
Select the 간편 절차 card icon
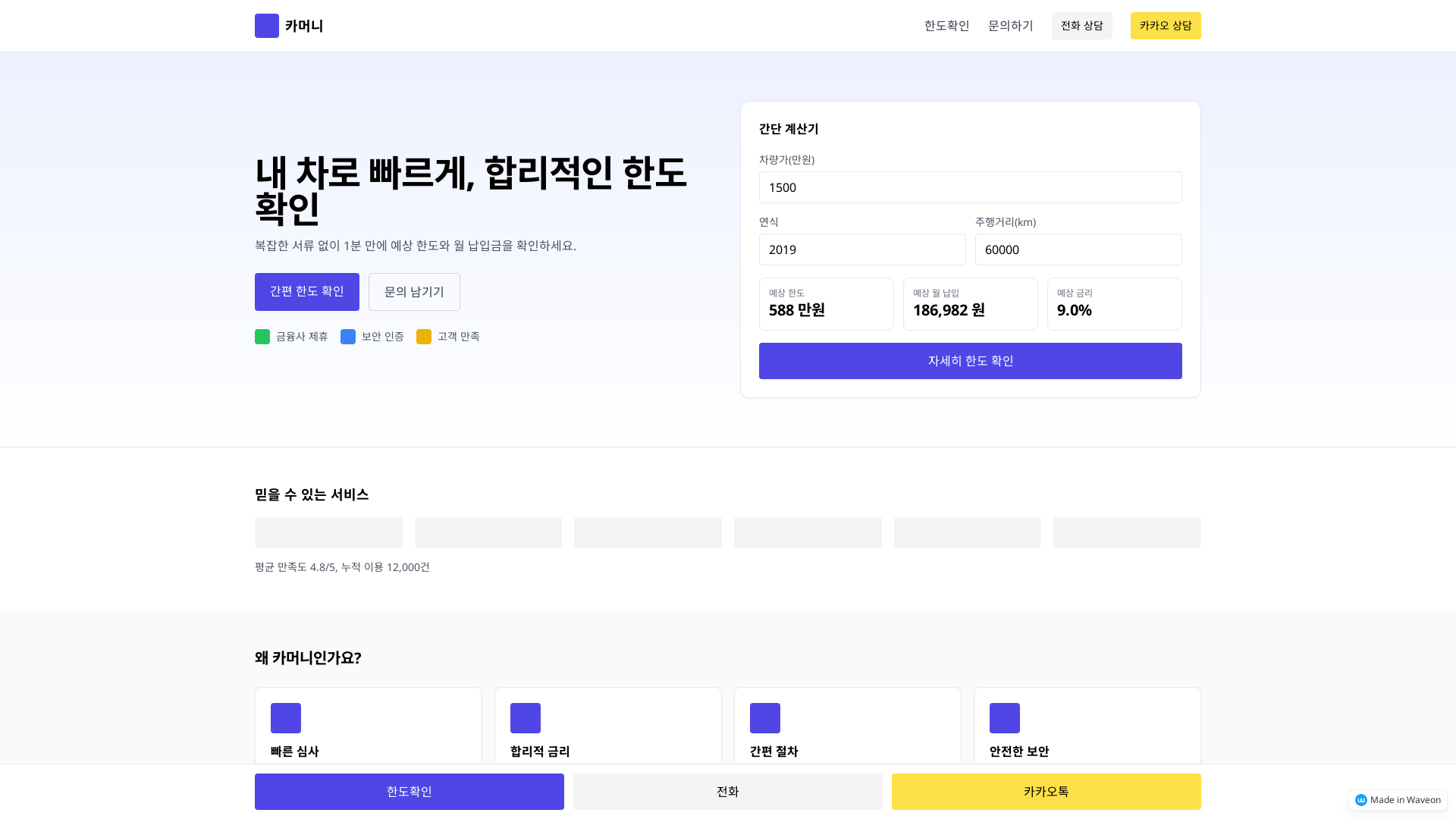click(765, 717)
